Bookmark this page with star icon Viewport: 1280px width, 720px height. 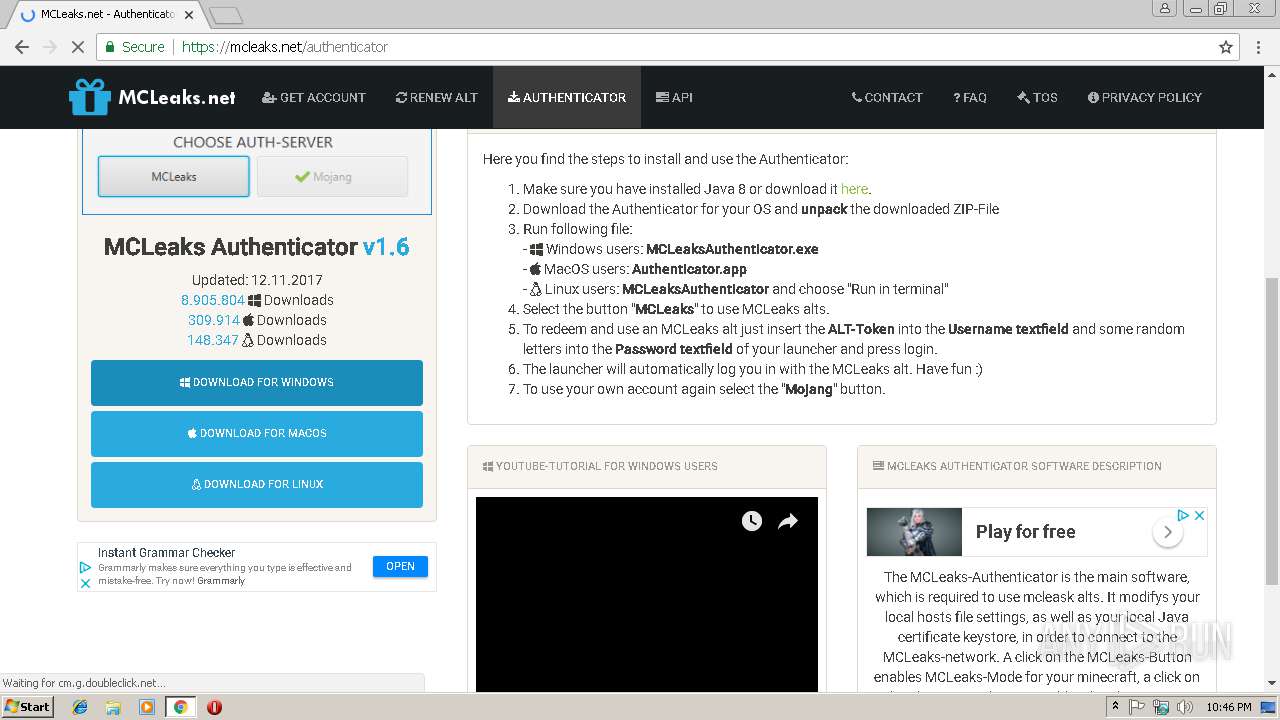pos(1226,47)
